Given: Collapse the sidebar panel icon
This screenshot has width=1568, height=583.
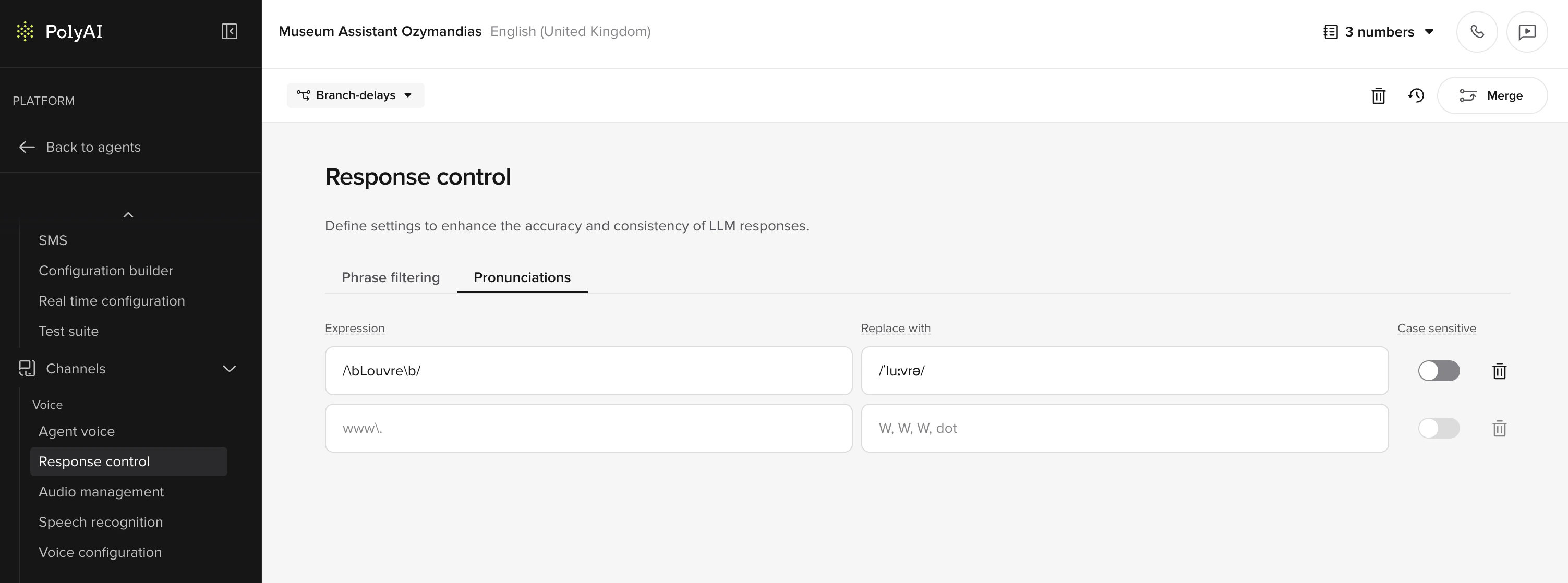Looking at the screenshot, I should tap(229, 31).
